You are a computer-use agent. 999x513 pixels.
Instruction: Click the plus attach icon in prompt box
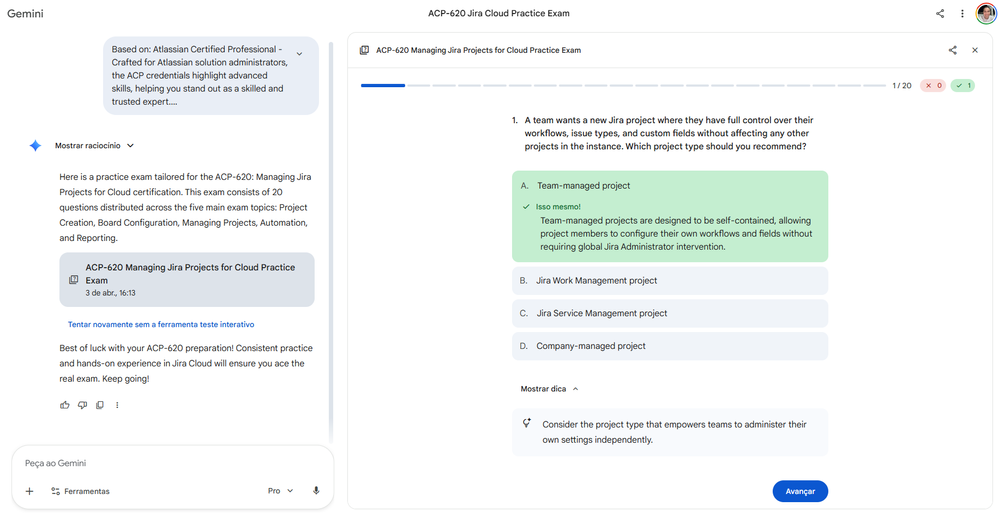[x=29, y=491]
